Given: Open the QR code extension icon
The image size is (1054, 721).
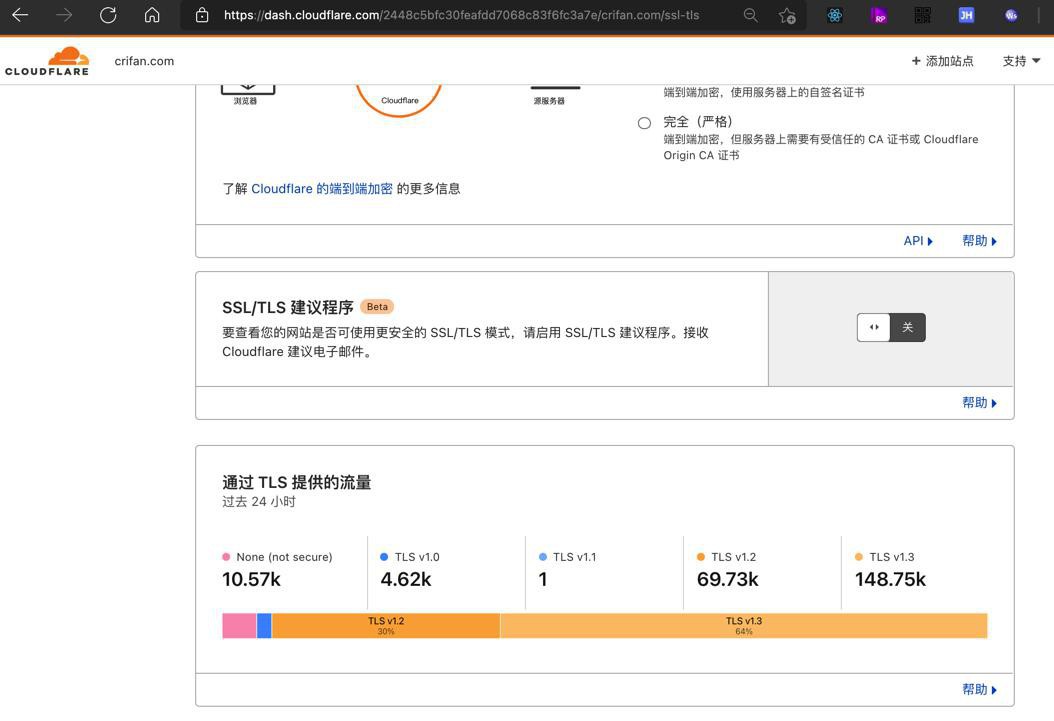Looking at the screenshot, I should tap(922, 15).
